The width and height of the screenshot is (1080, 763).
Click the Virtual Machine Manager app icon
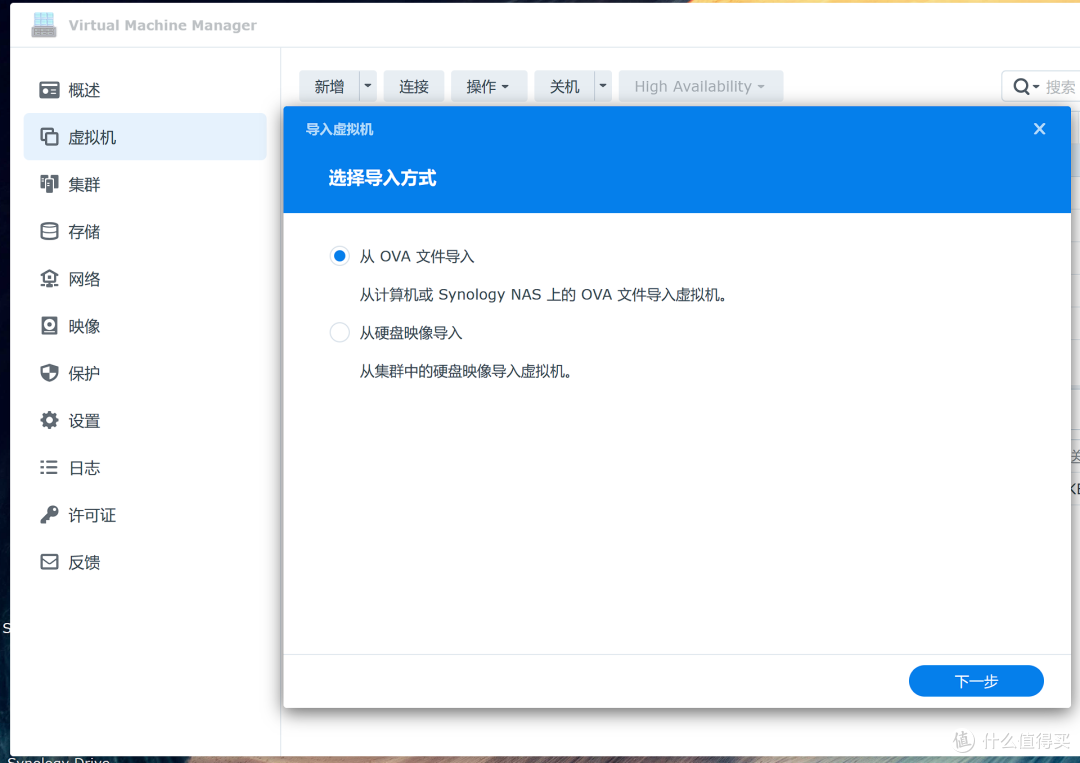click(x=44, y=25)
